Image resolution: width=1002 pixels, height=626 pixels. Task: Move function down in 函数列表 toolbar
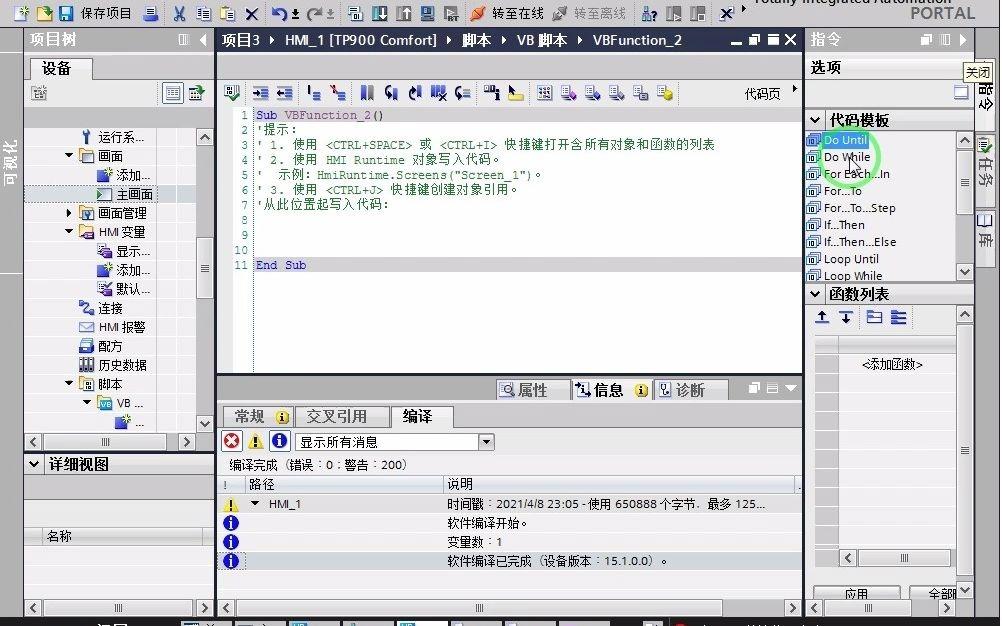(x=846, y=317)
